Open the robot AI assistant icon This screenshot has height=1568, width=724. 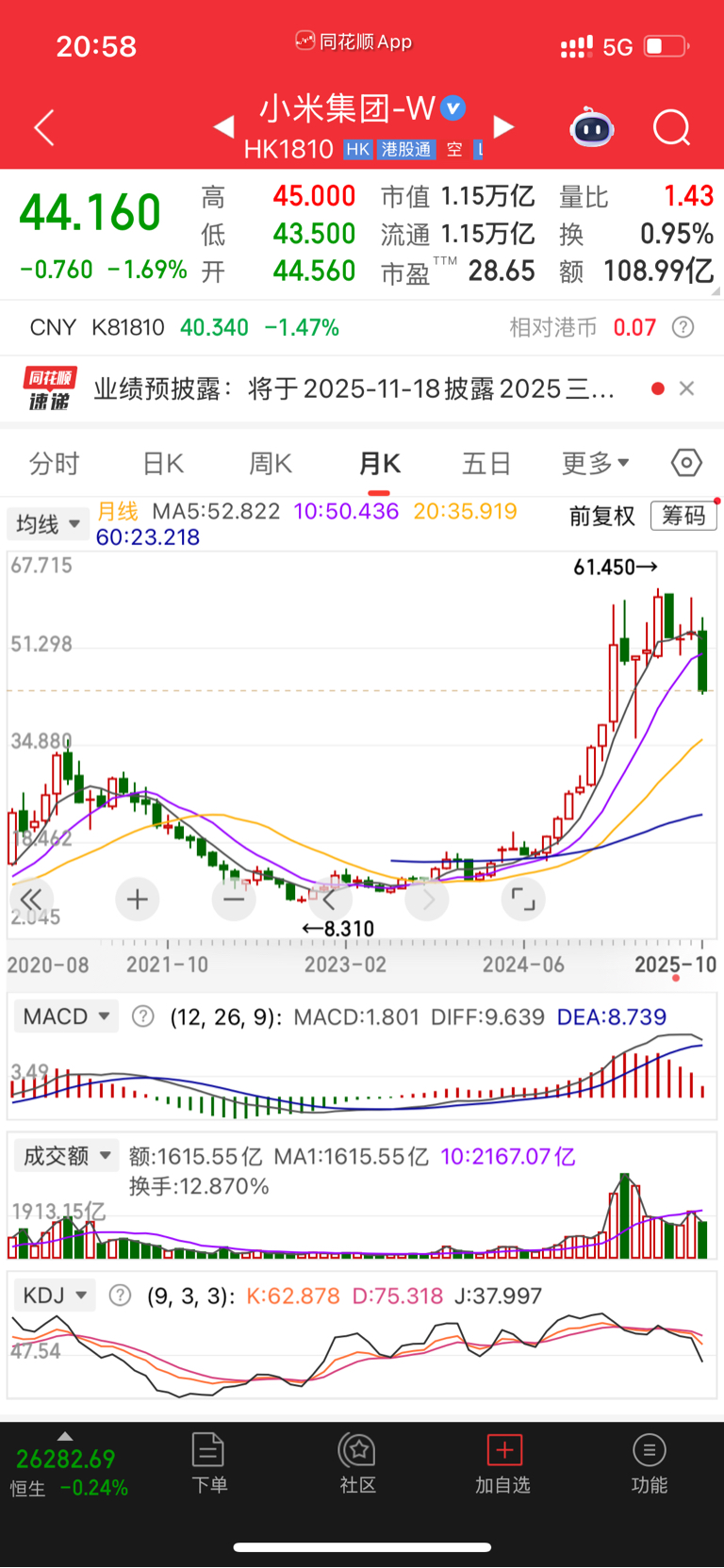pos(592,127)
